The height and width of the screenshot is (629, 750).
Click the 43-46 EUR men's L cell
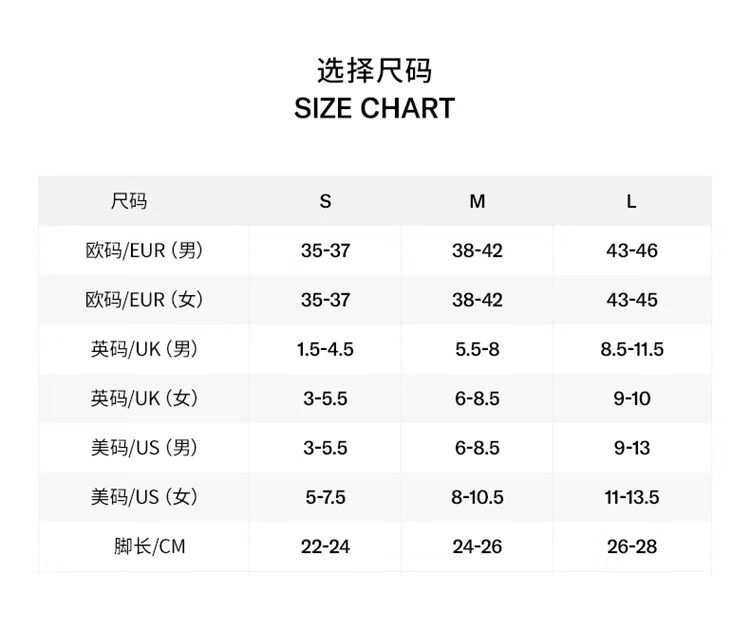631,250
